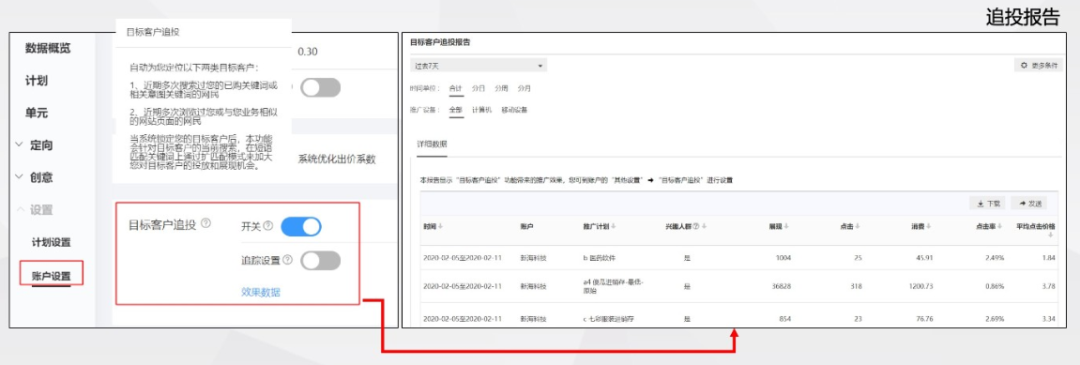
Task: Click the 账户 column header
Action: coord(527,227)
